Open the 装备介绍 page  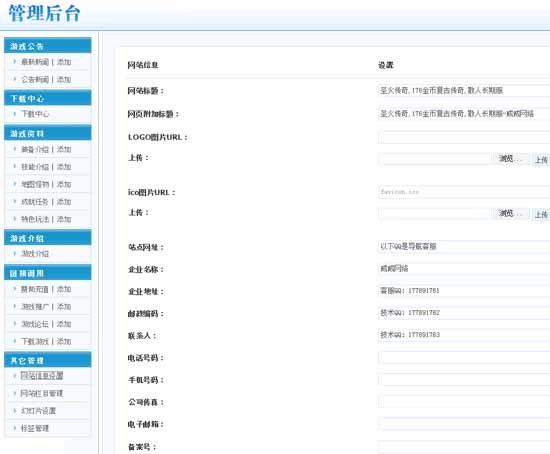[x=35, y=149]
